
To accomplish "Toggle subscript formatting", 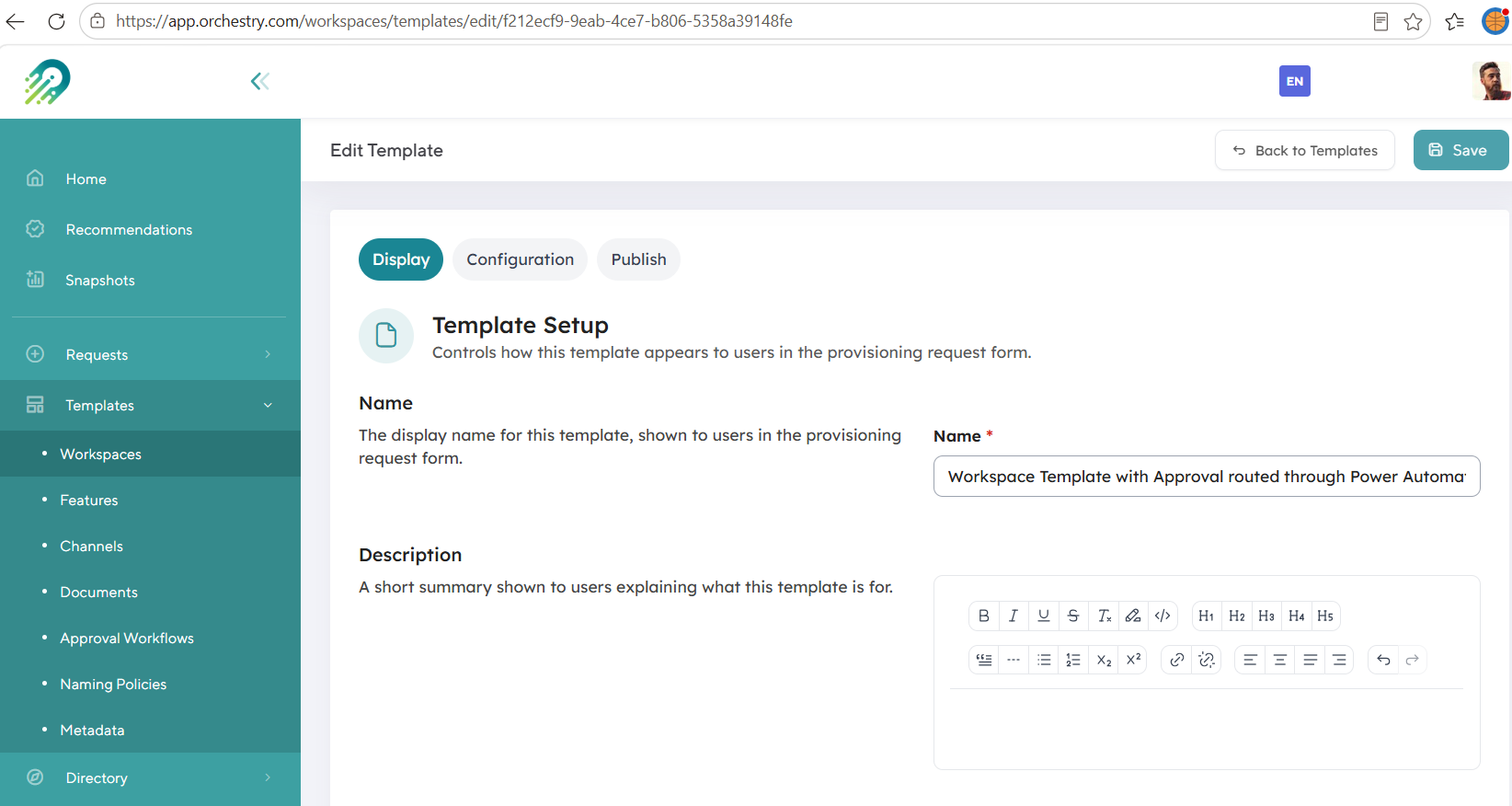I will click(x=1104, y=660).
